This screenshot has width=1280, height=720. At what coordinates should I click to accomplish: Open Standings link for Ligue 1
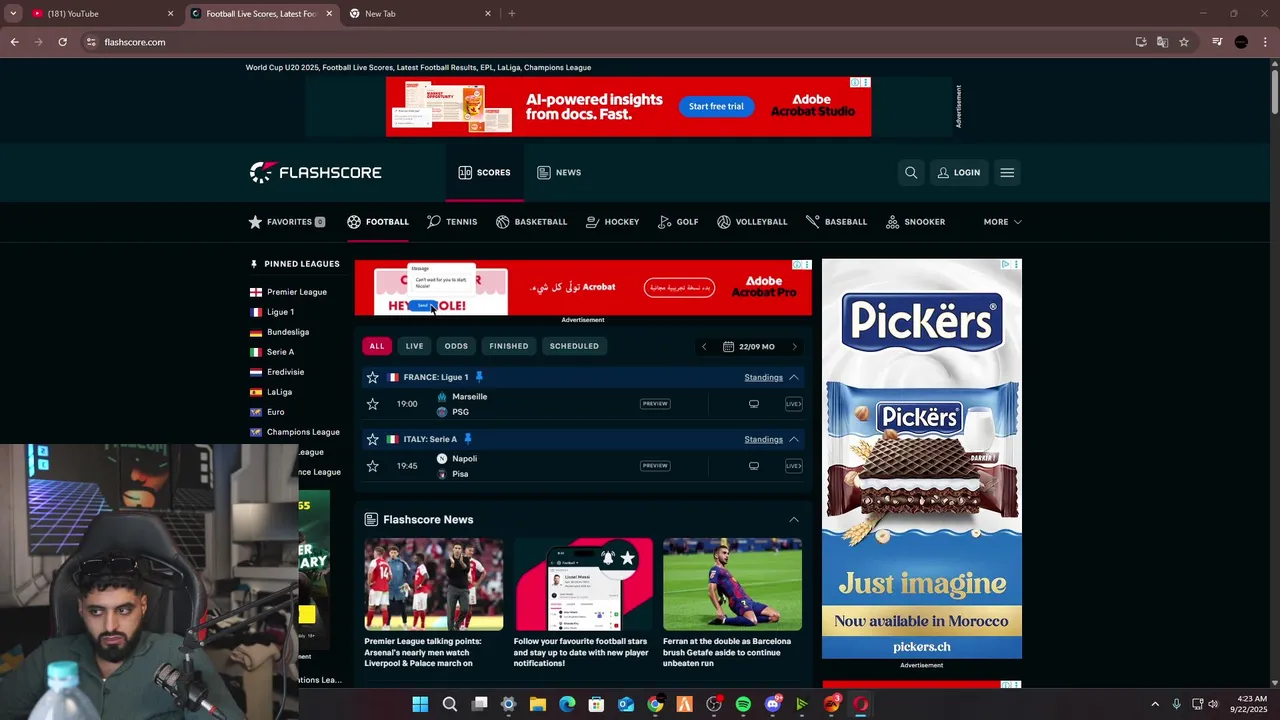[763, 377]
